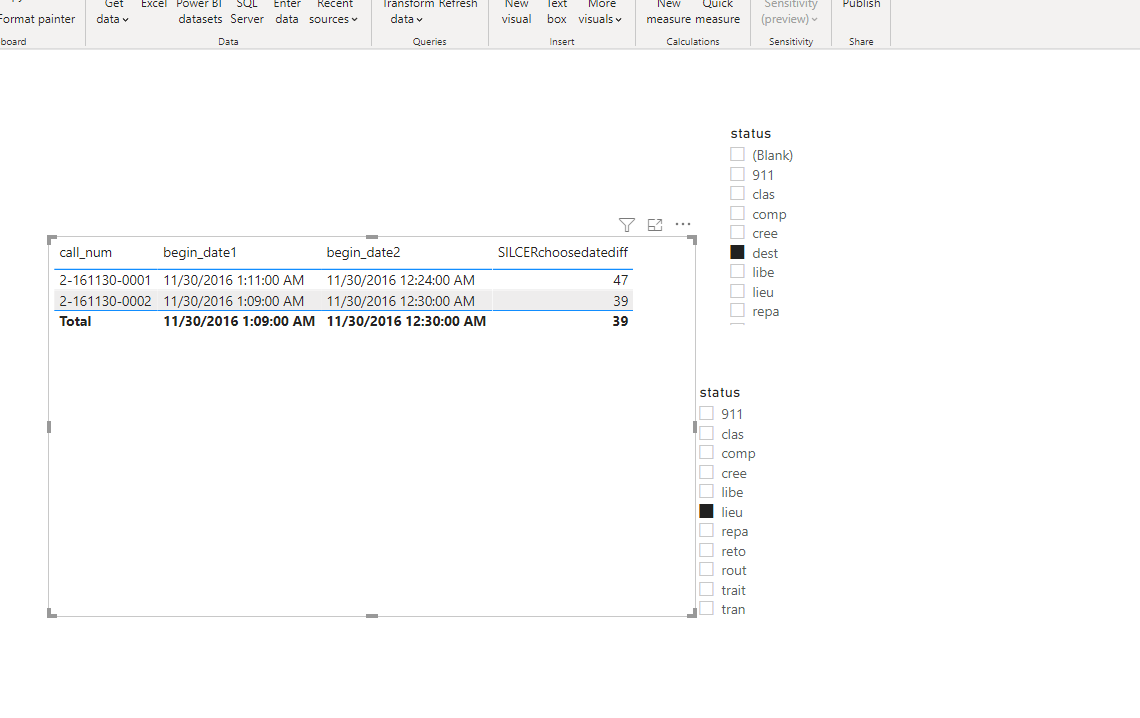Check cree in upper status slicer
Screen dimensions: 1140x718
coord(737,233)
